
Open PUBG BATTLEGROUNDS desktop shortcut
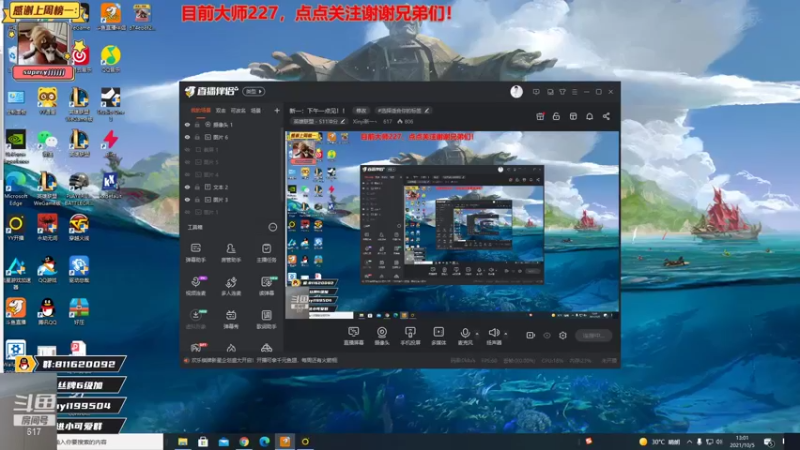[x=79, y=189]
